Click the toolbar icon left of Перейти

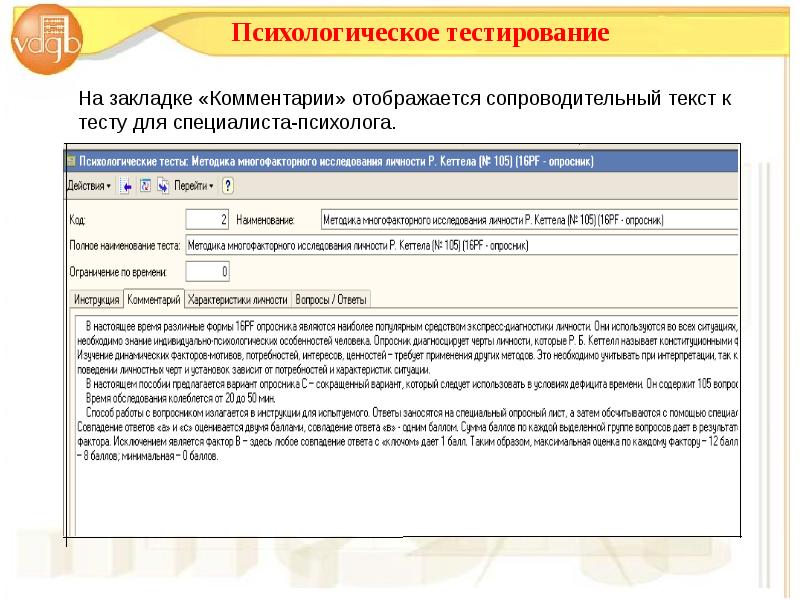pyautogui.click(x=162, y=185)
